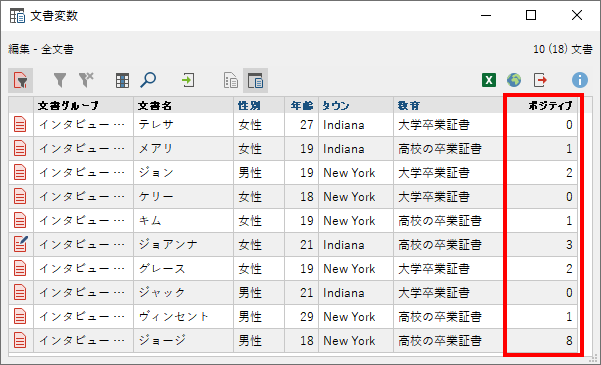Open search with the magnifier icon
Viewport: 601px width, 365px height.
(x=148, y=80)
